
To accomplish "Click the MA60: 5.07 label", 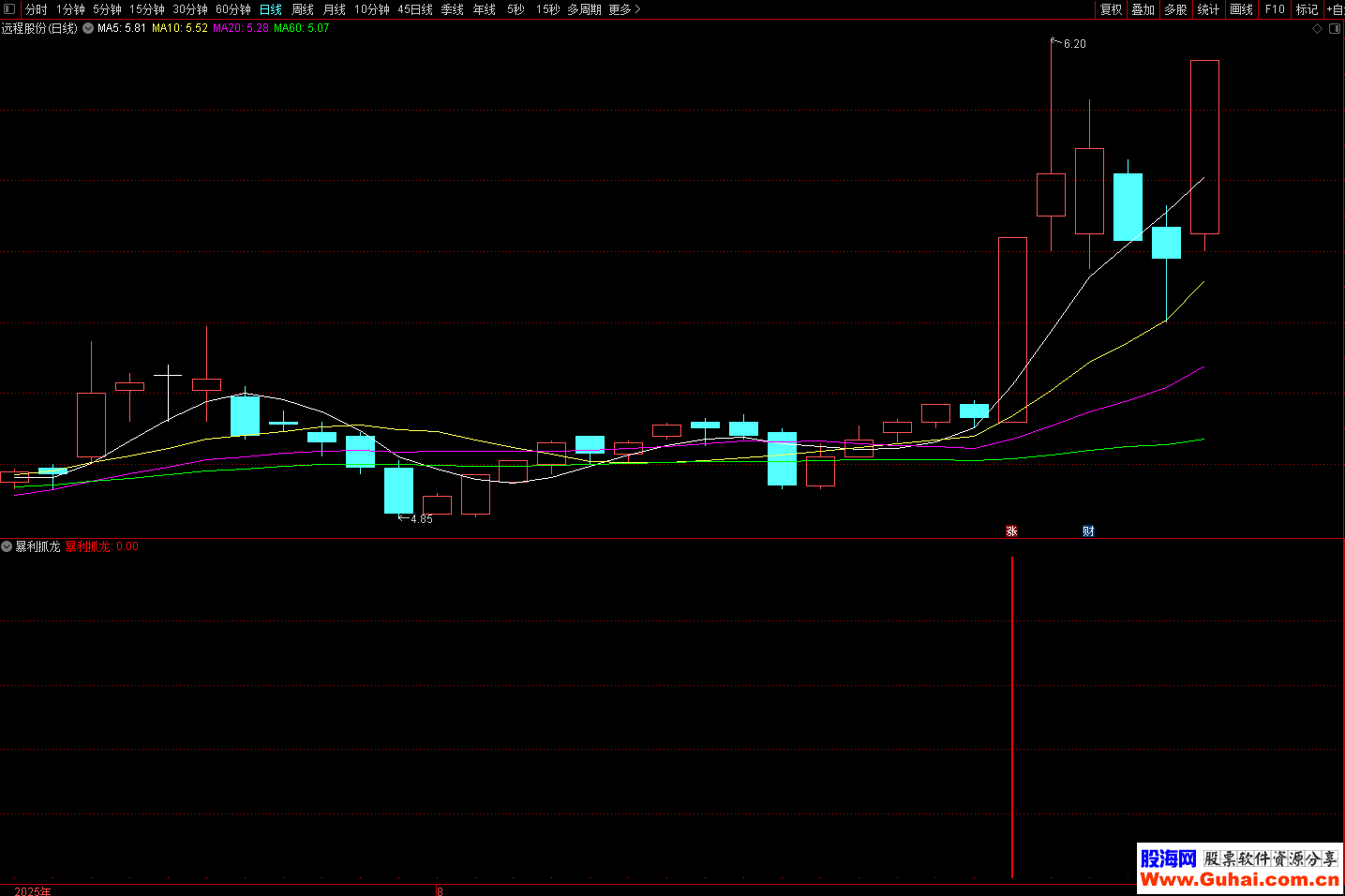I will (x=302, y=28).
